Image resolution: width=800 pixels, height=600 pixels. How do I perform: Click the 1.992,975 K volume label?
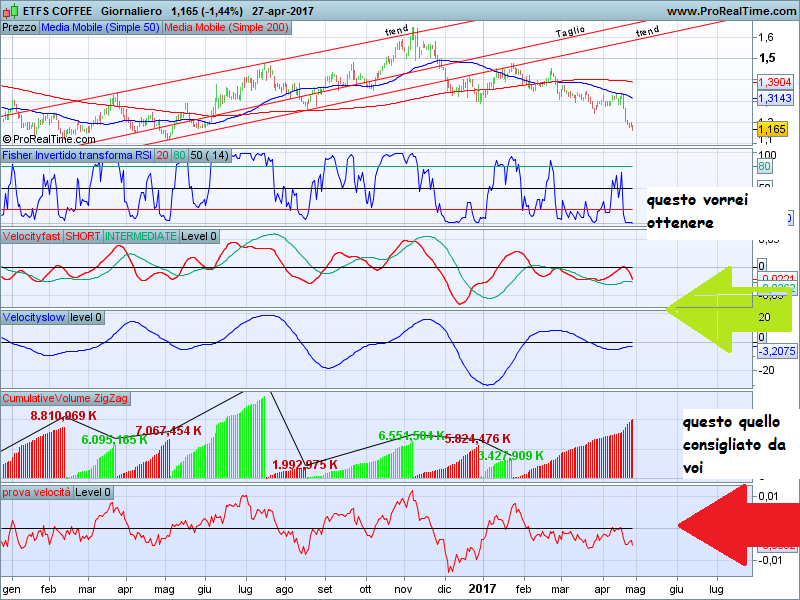tap(305, 465)
